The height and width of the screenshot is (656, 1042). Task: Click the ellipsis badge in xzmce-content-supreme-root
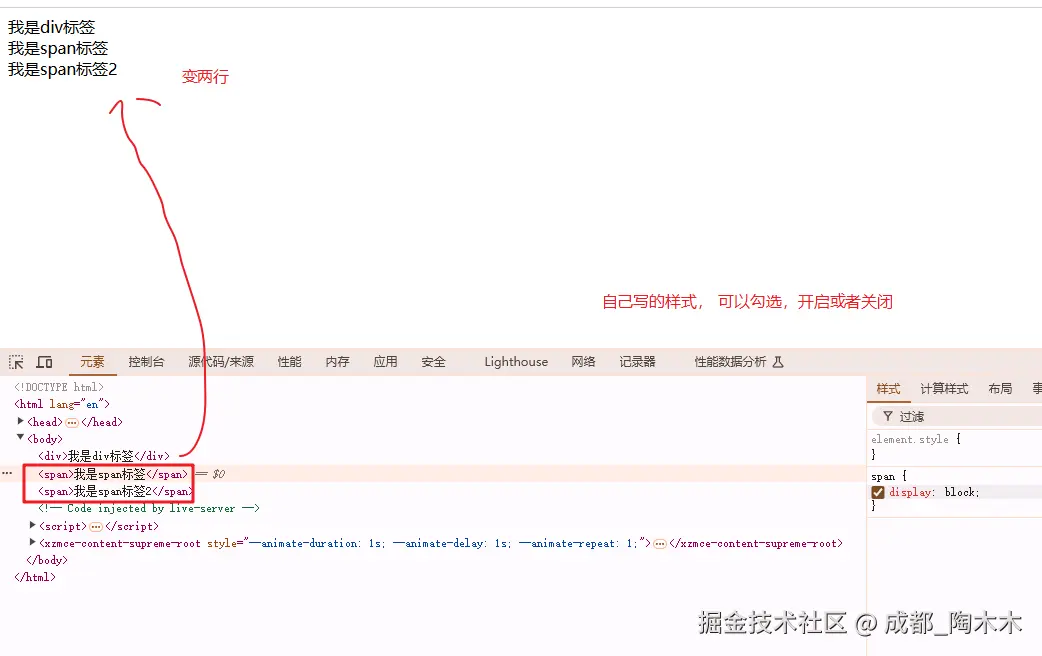pos(660,544)
